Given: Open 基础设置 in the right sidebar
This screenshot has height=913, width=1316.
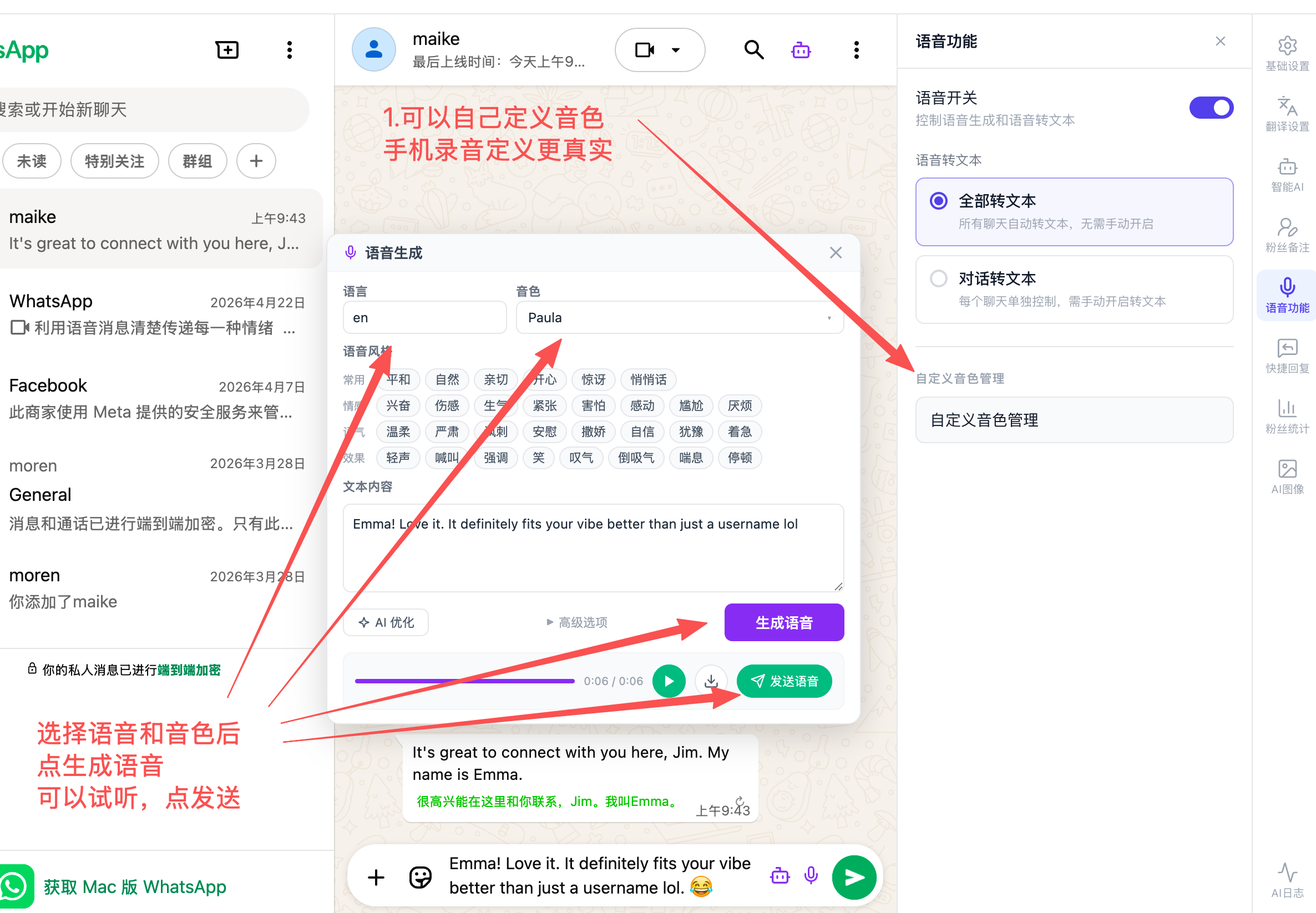Looking at the screenshot, I should (1287, 54).
